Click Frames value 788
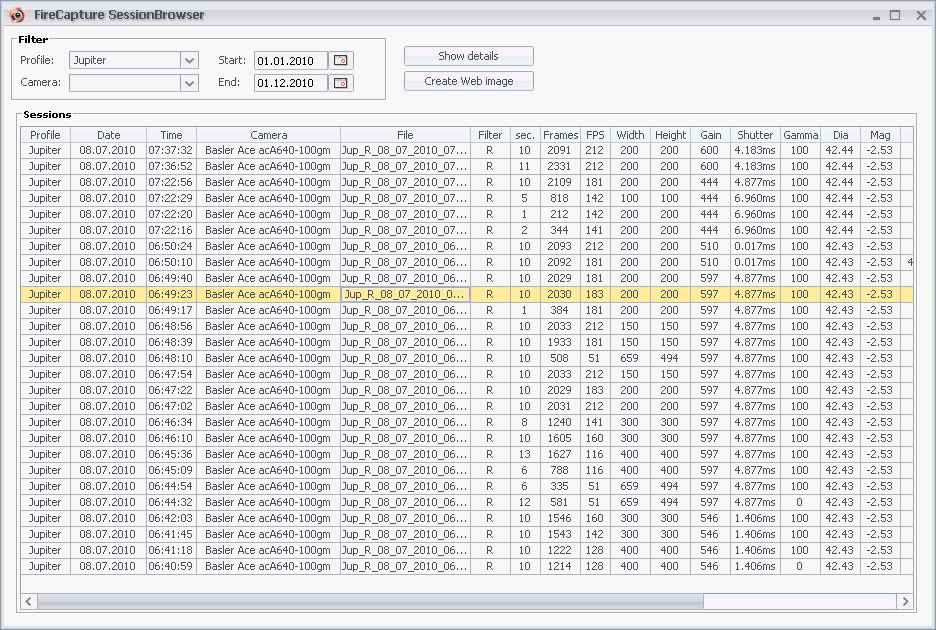Image resolution: width=936 pixels, height=630 pixels. (559, 471)
